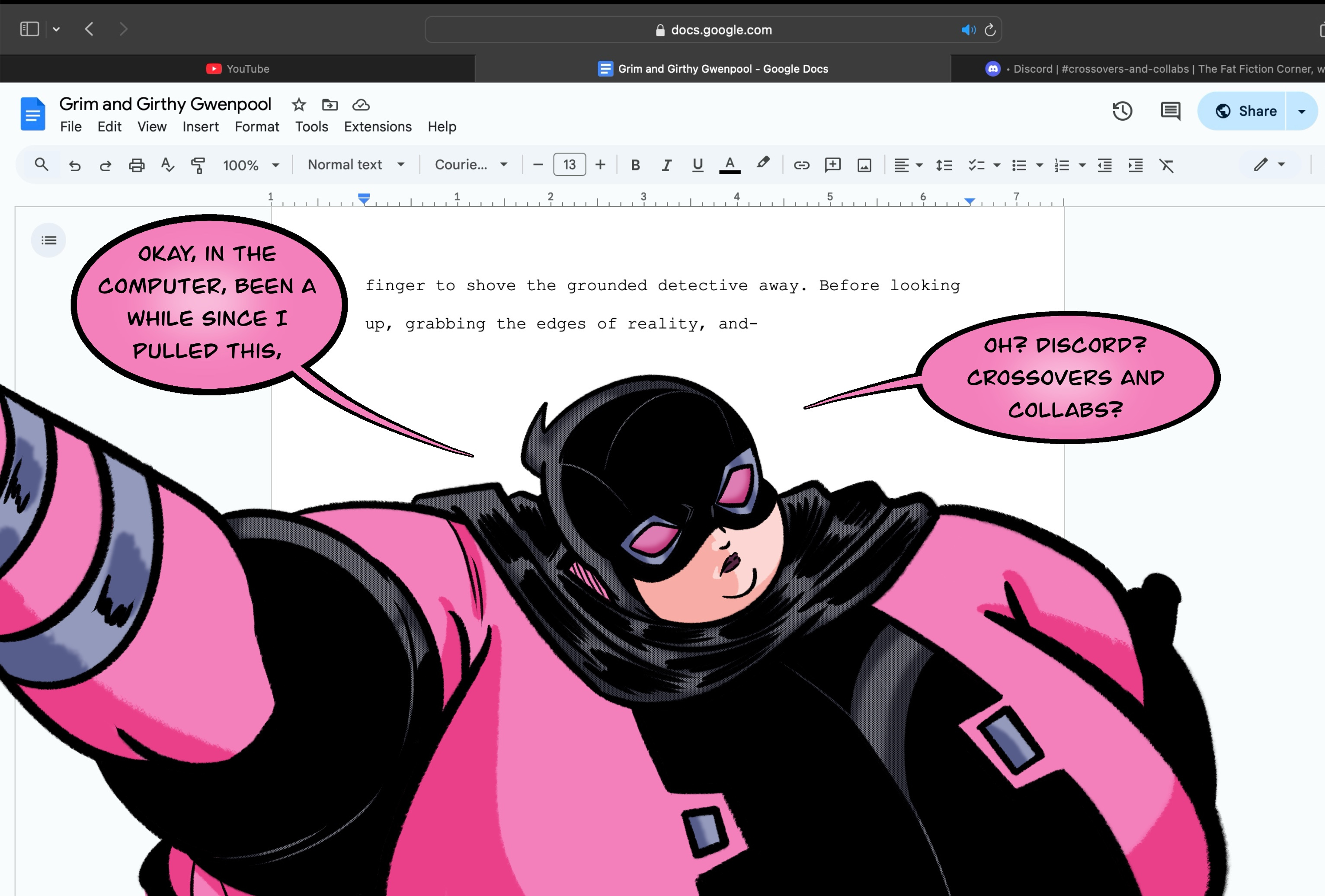Go back in browser history
The height and width of the screenshot is (896, 1325).
click(x=89, y=29)
